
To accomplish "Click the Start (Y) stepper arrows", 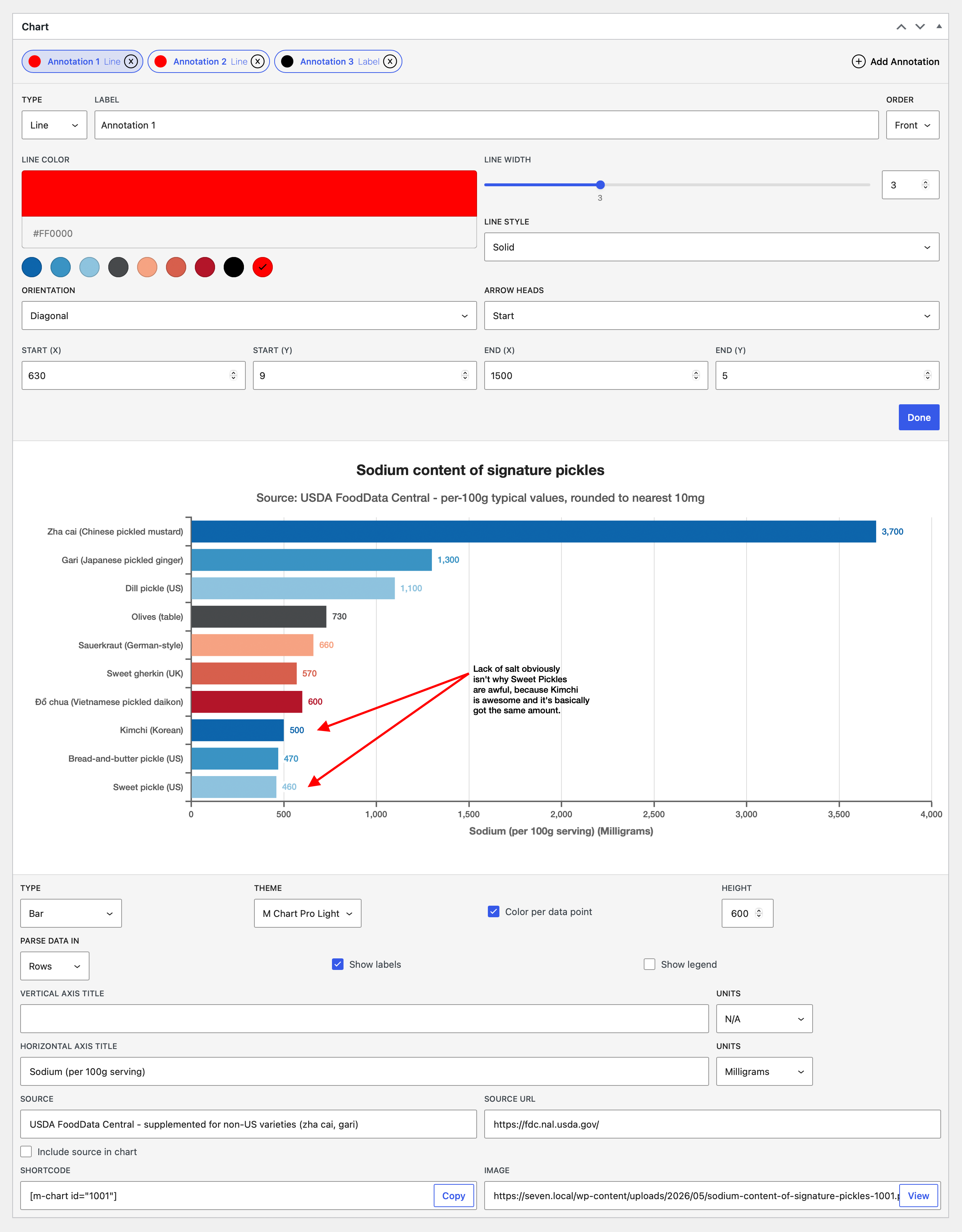I will point(465,375).
